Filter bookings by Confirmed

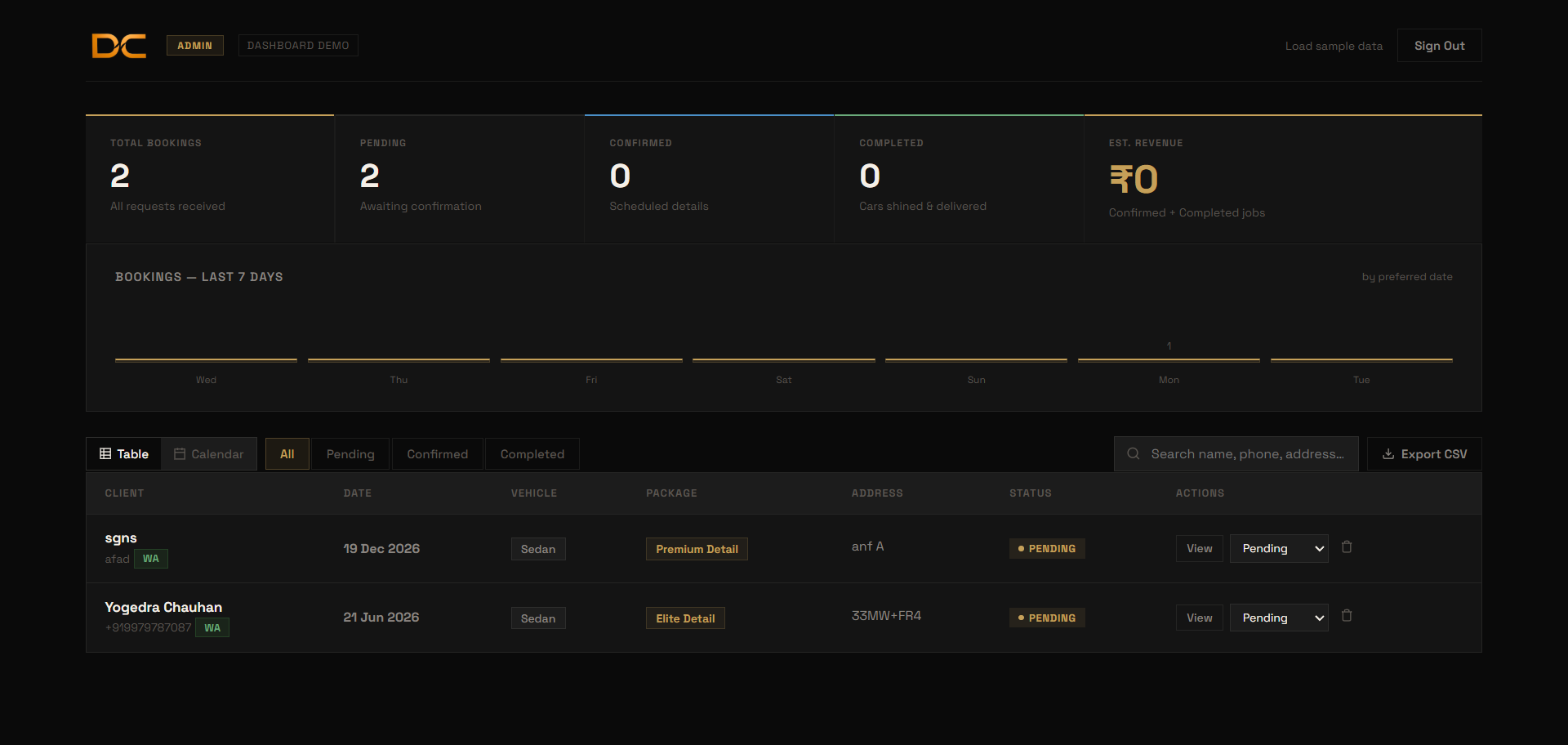click(x=438, y=453)
